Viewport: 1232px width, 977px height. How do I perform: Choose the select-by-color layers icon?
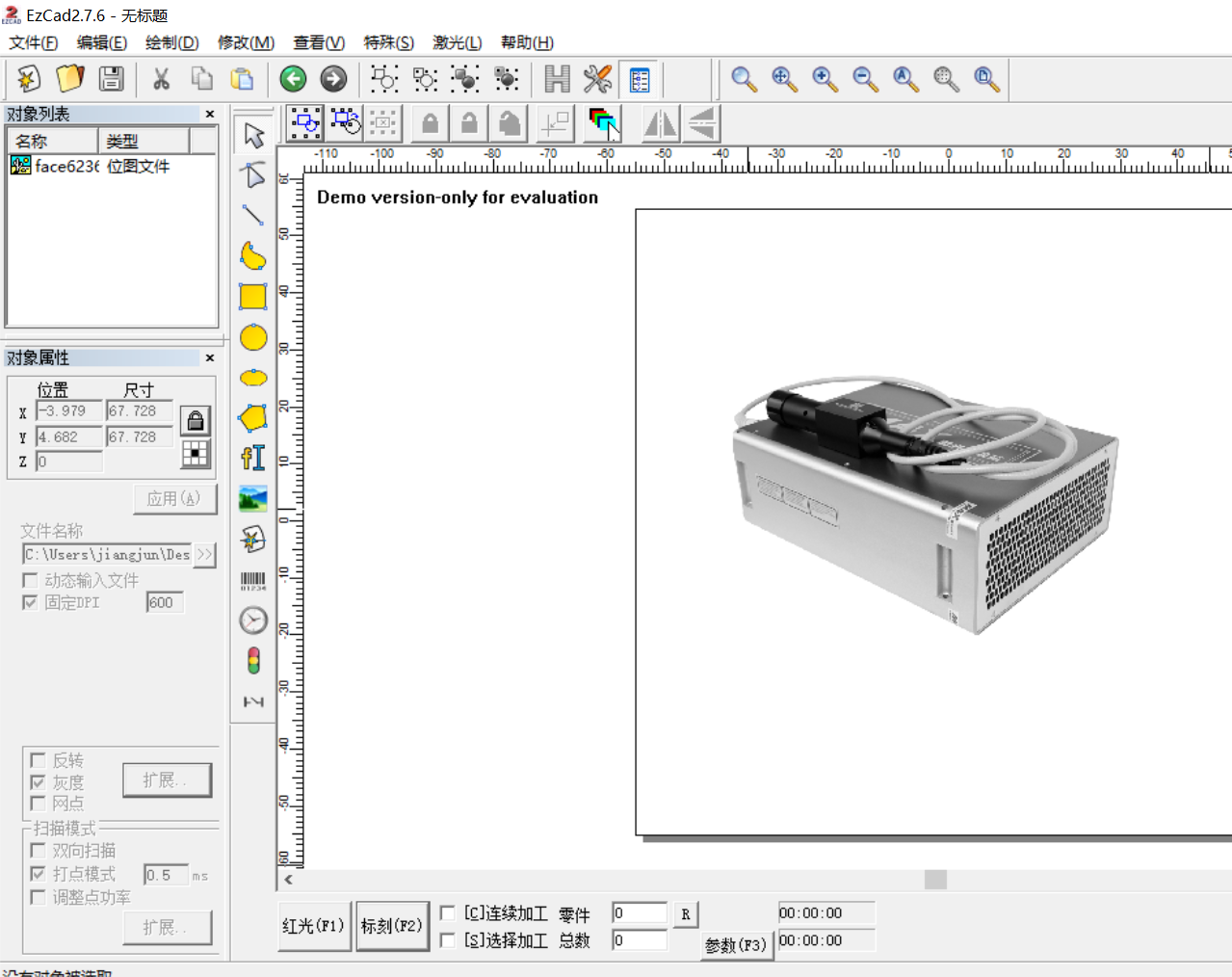pyautogui.click(x=603, y=123)
